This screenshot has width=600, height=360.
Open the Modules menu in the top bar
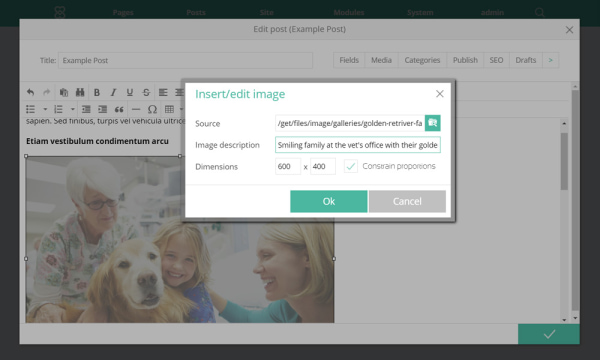[349, 13]
